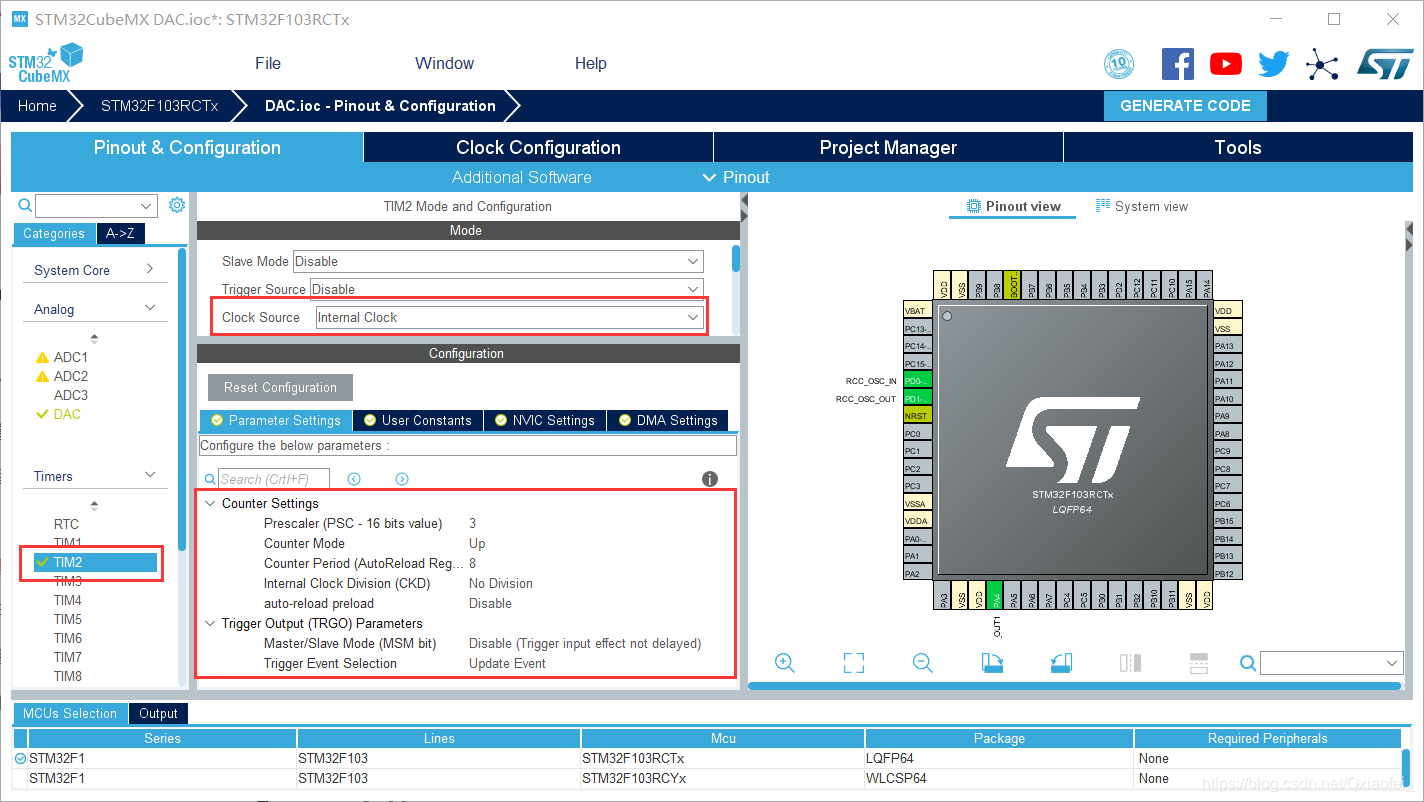Screen dimensions: 1424x802
Task: Click the ST logo in header
Action: coord(1385,64)
